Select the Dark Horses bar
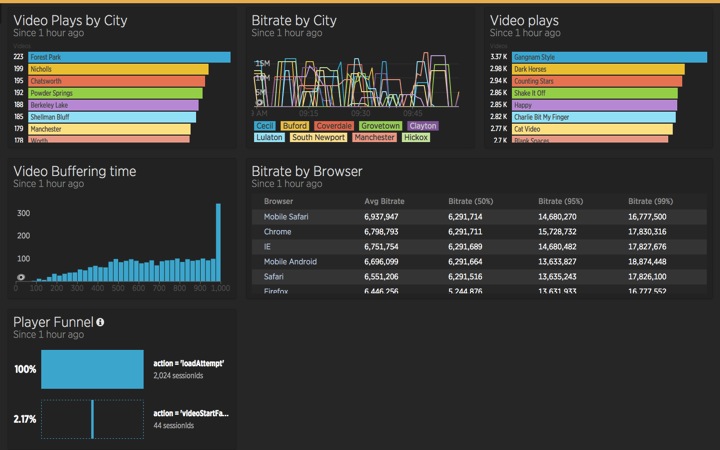The width and height of the screenshot is (720, 450). tap(598, 69)
